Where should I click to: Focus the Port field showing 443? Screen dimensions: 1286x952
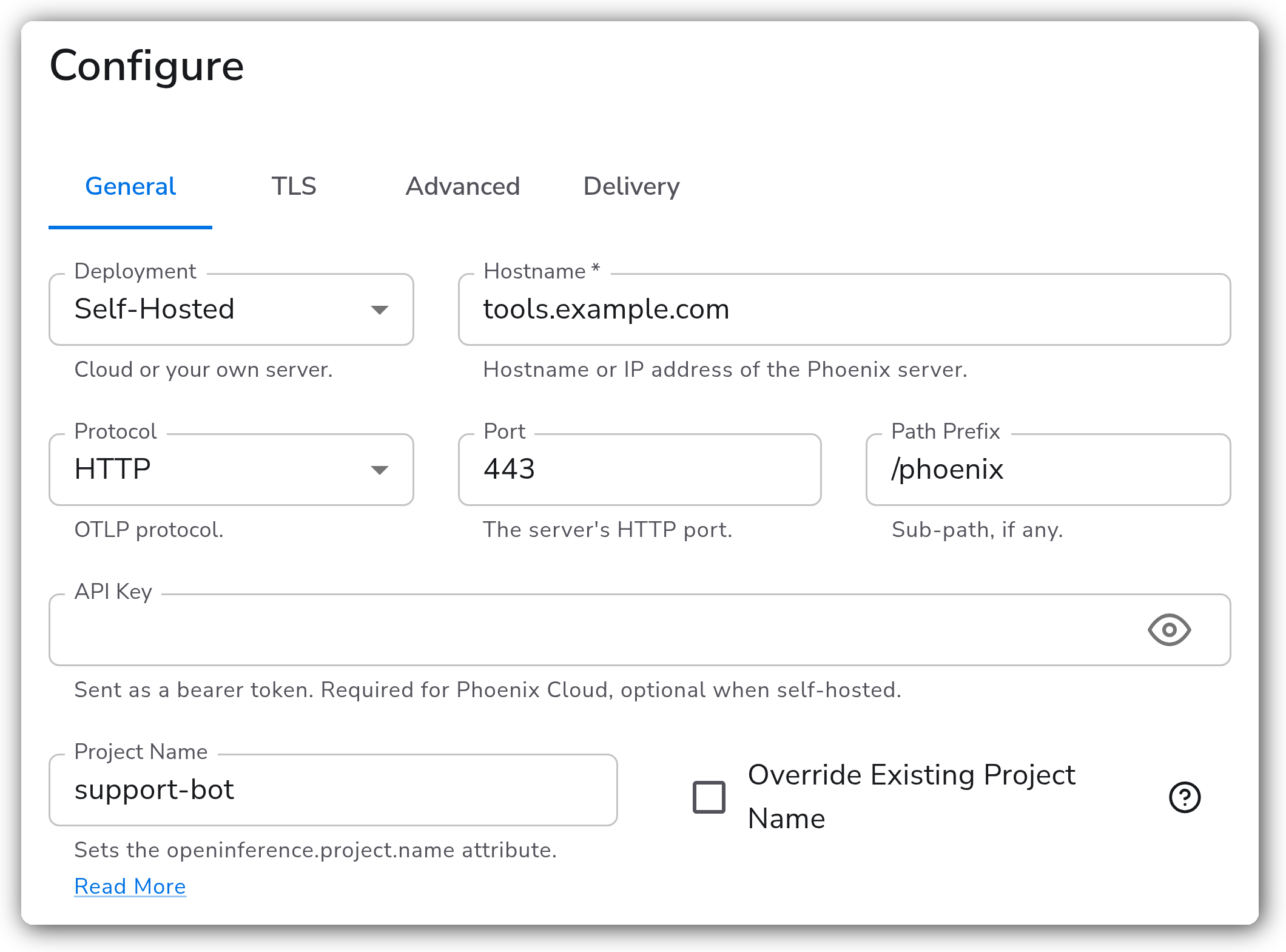click(x=640, y=470)
